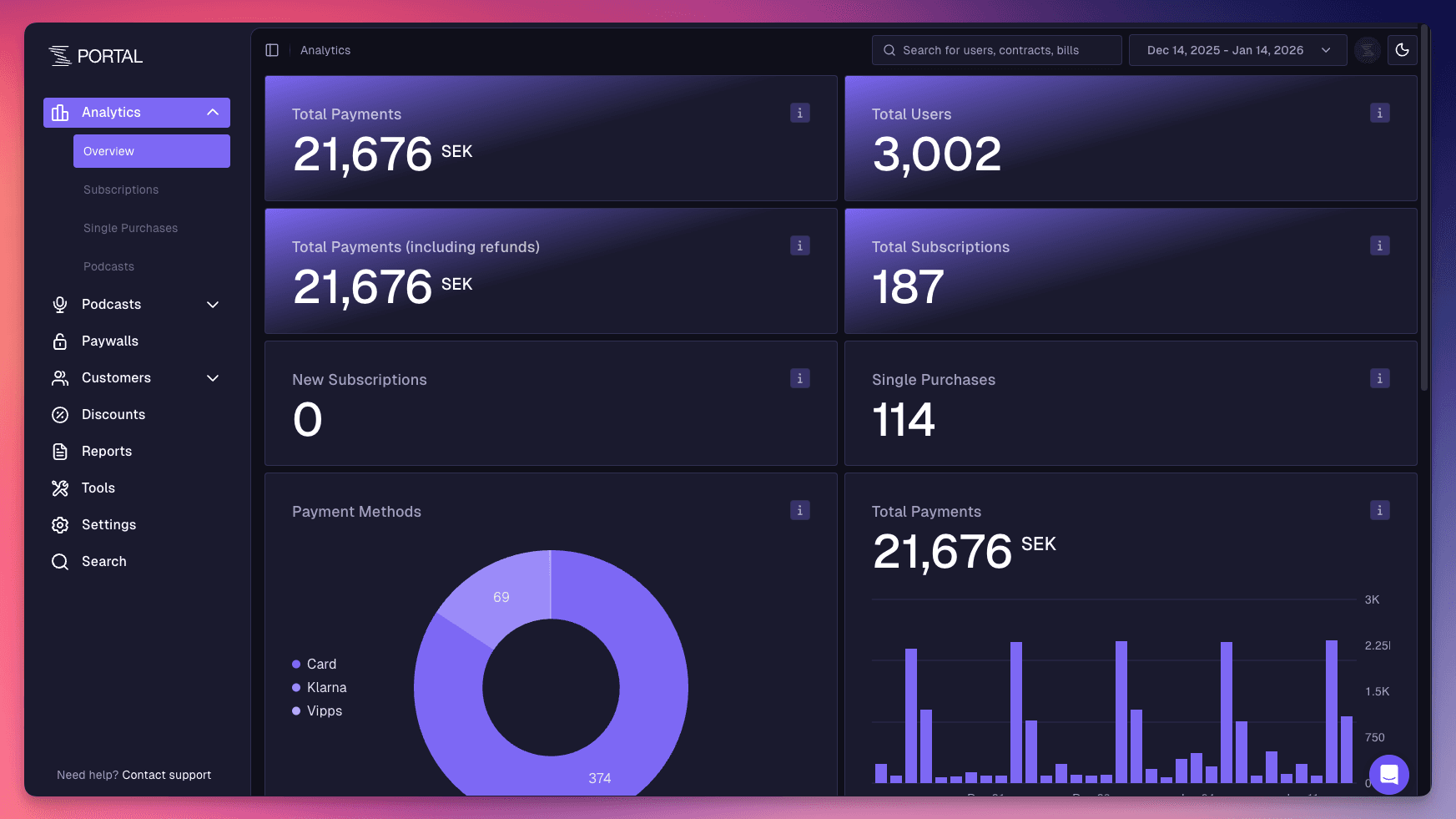Click Analytics breadcrumb in header

tap(325, 50)
